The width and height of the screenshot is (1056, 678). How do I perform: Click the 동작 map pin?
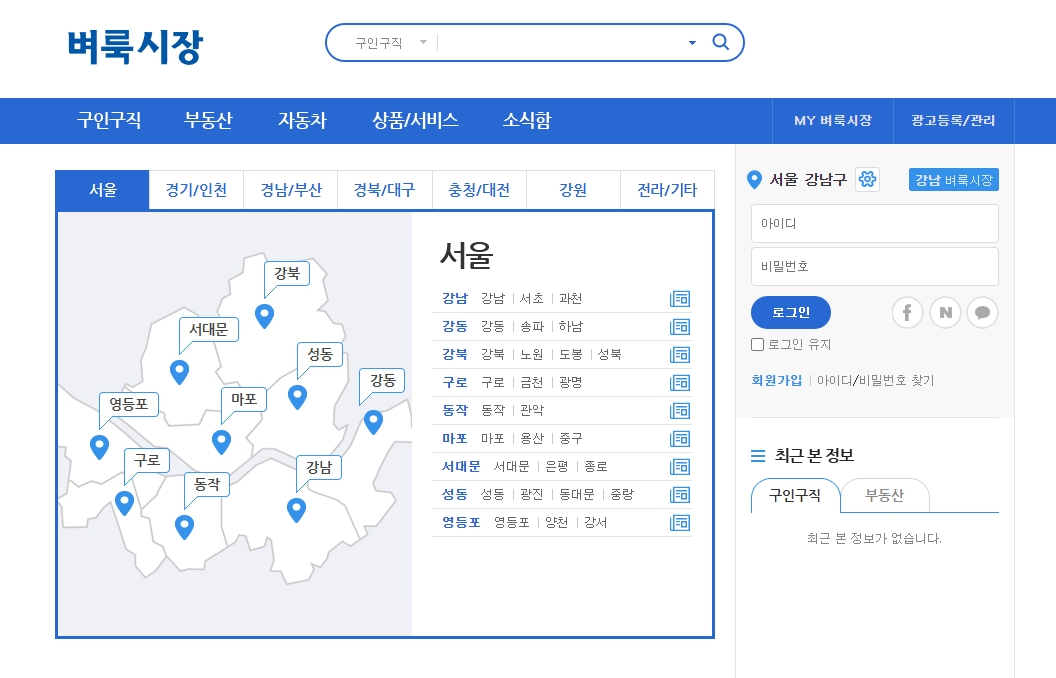coord(185,527)
